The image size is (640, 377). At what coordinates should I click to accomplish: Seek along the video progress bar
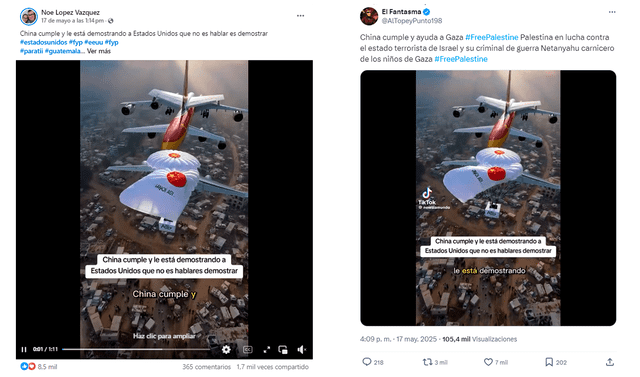[136, 349]
